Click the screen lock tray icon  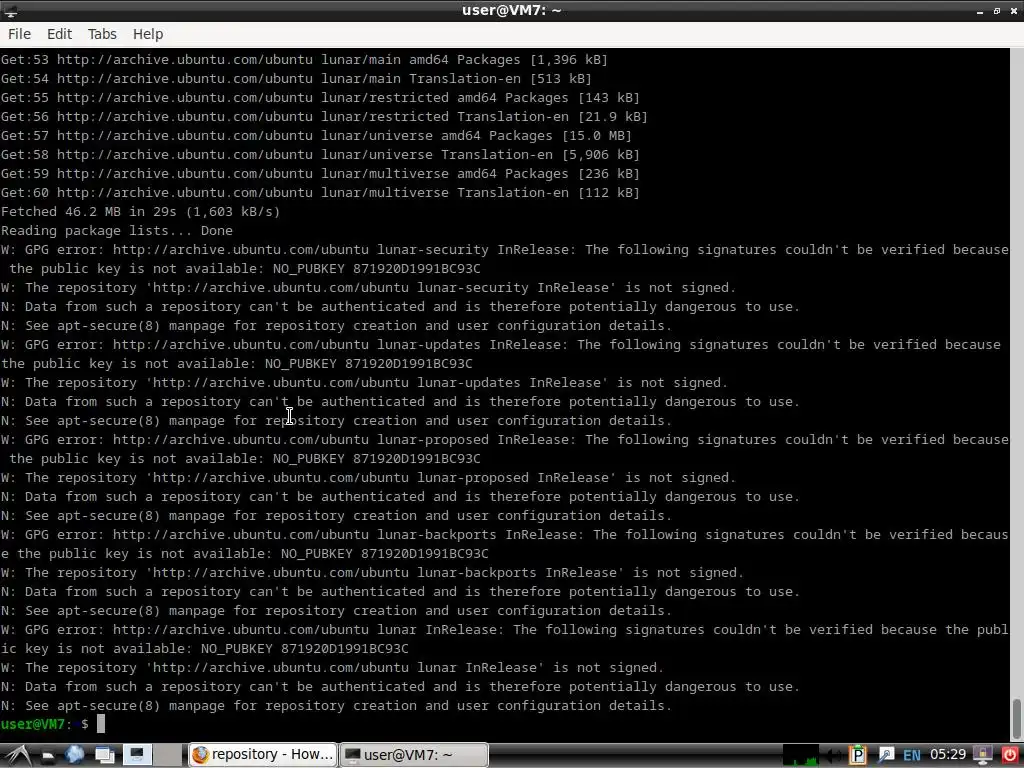coord(982,755)
